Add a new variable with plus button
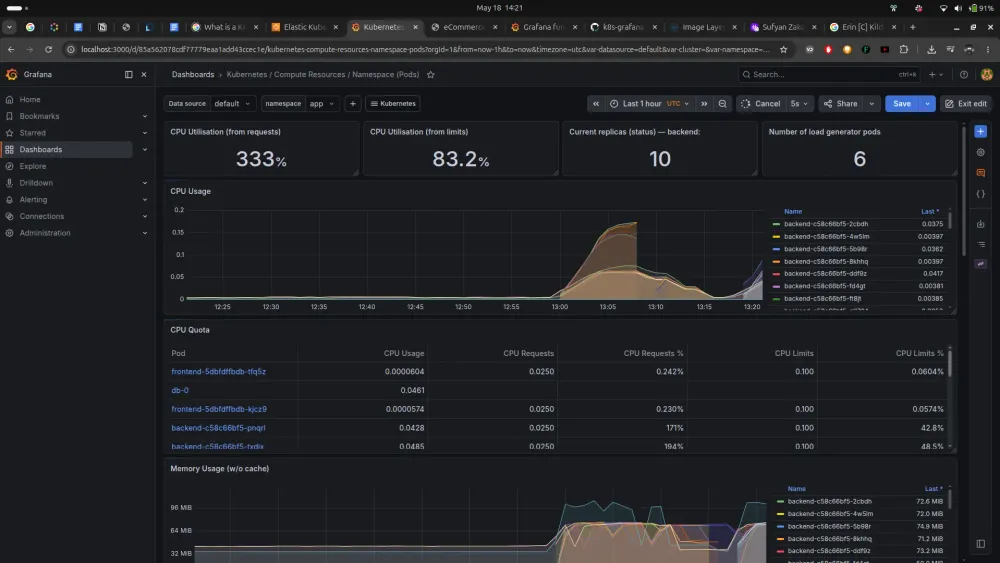Screen dimensions: 1000x563 point(353,103)
